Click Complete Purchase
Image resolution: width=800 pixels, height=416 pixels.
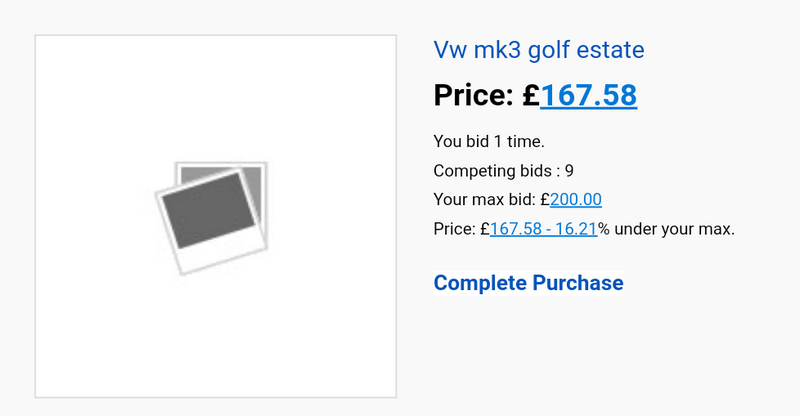(x=528, y=283)
